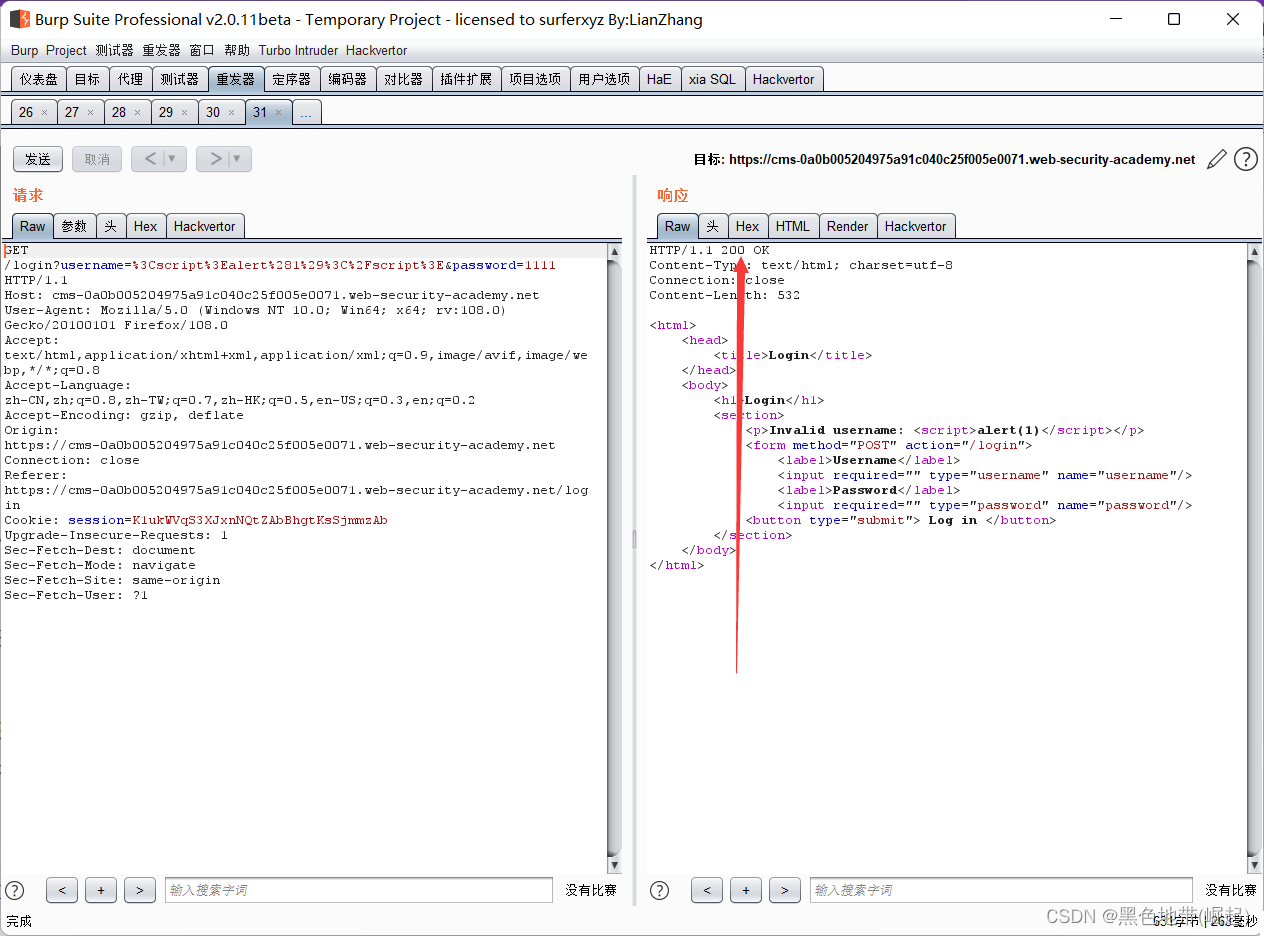Open history forward dropdown arrow

coord(237,159)
